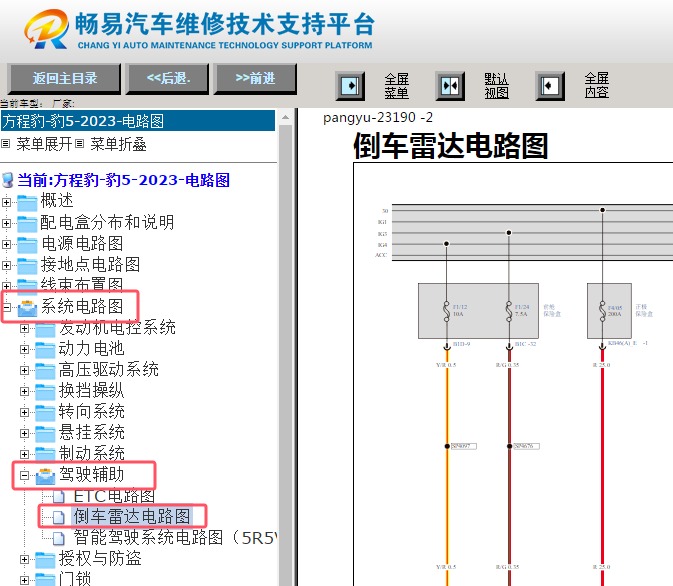Open the 默认视图 link

pyautogui.click(x=497, y=86)
